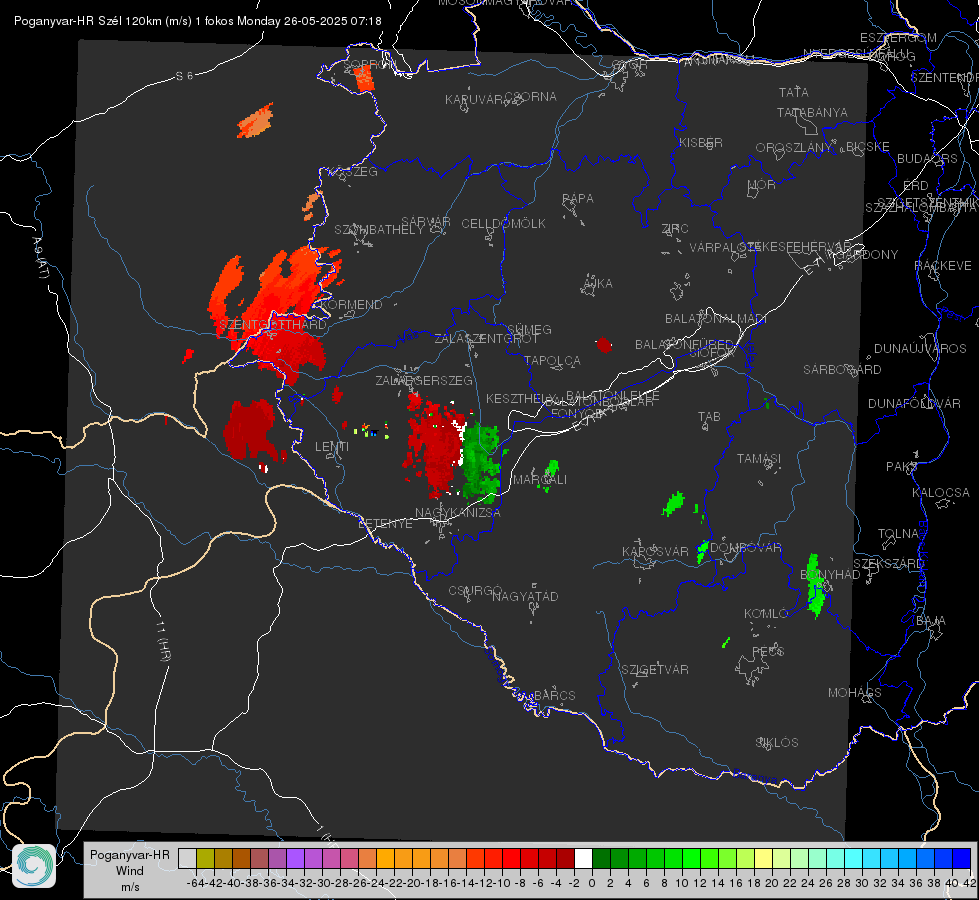Click the TAPOLCA label
This screenshot has width=979, height=900.
click(x=552, y=361)
